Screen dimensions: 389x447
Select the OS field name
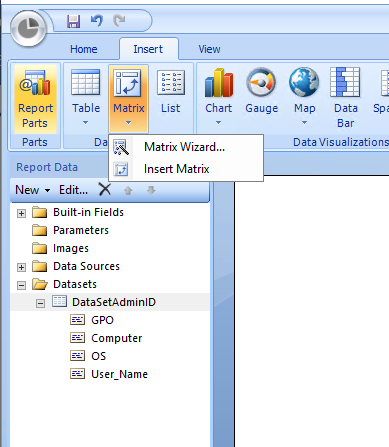tap(99, 356)
